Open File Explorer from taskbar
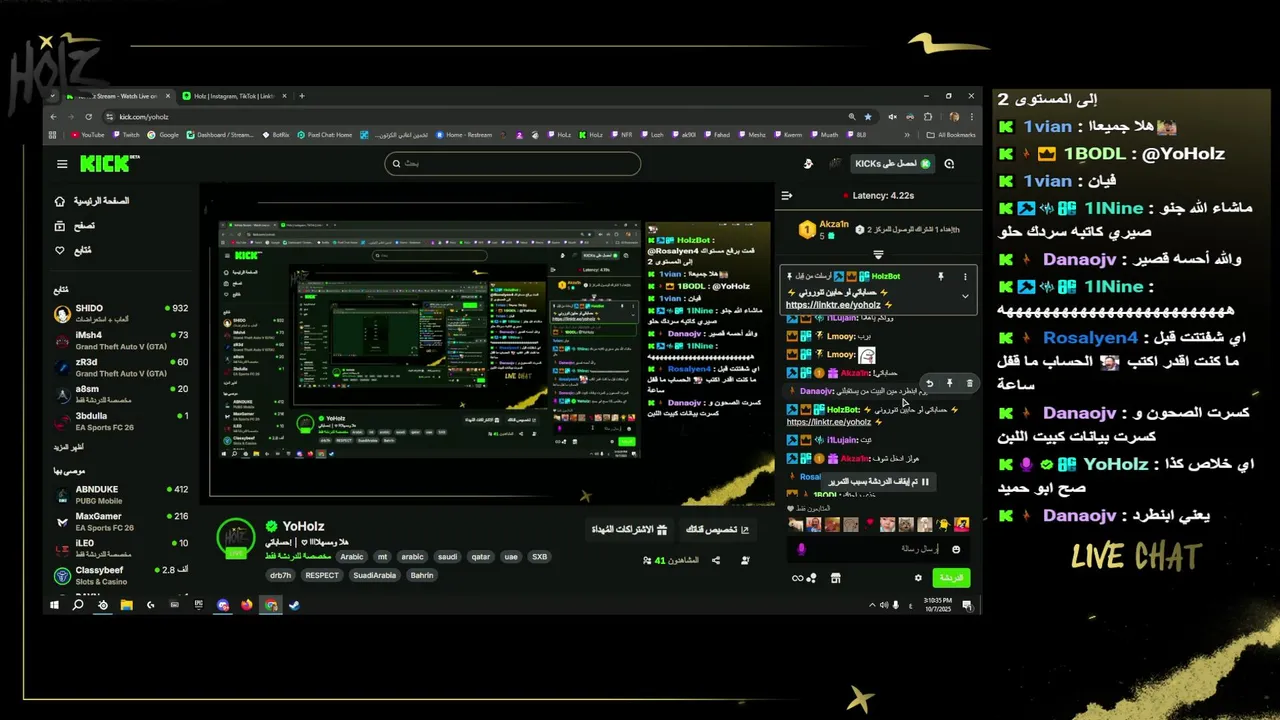 pos(127,605)
